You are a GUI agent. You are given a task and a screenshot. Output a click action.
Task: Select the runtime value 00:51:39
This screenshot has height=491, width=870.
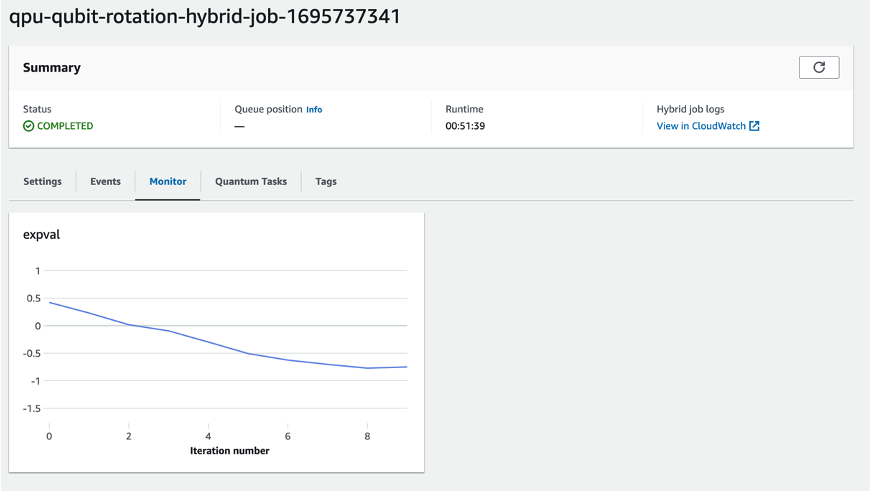465,126
